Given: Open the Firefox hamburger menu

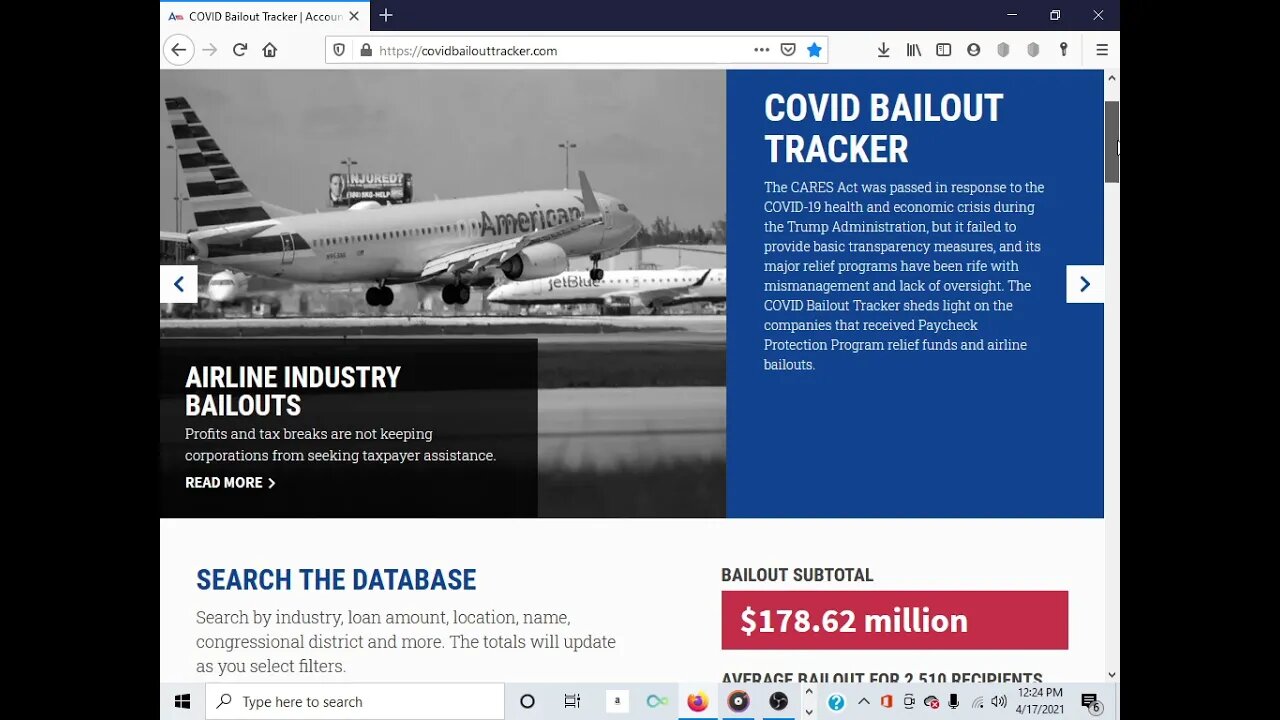Looking at the screenshot, I should (x=1102, y=50).
